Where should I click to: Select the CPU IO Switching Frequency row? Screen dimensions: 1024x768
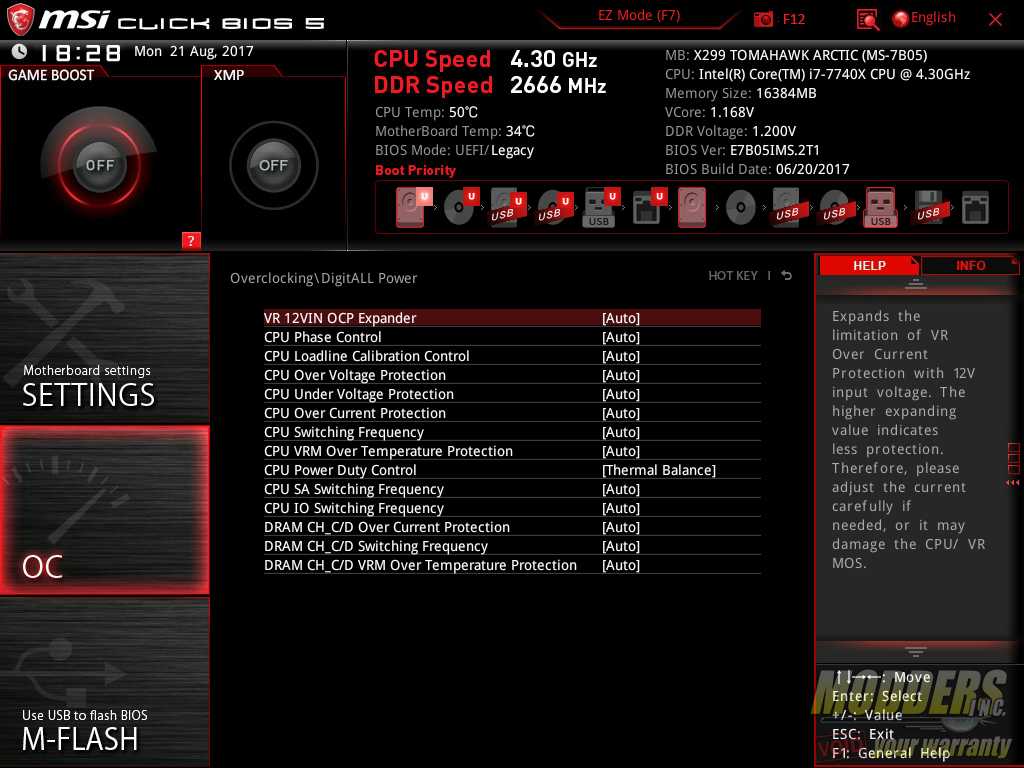512,508
